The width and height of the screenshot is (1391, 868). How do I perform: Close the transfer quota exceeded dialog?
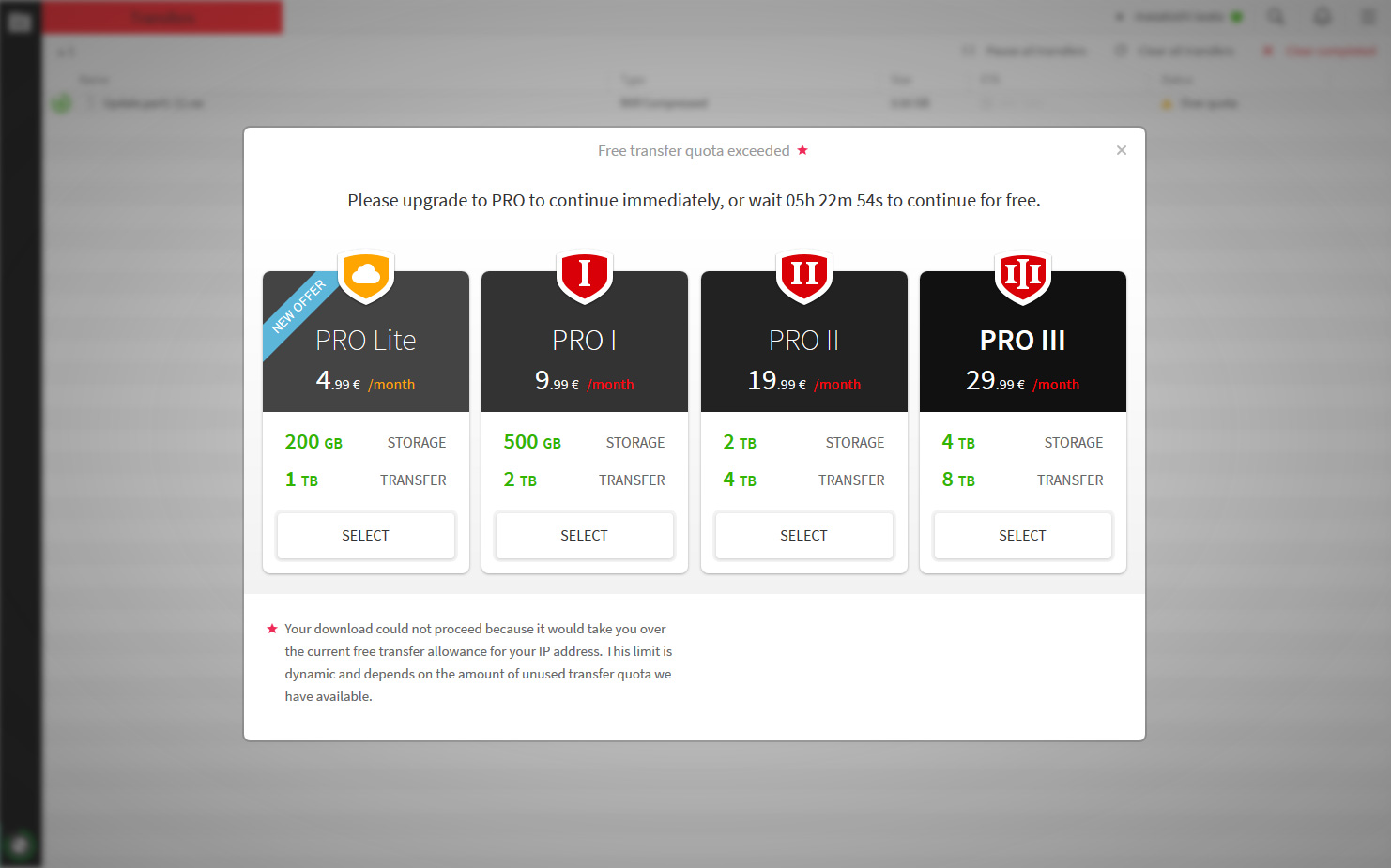tap(1121, 150)
